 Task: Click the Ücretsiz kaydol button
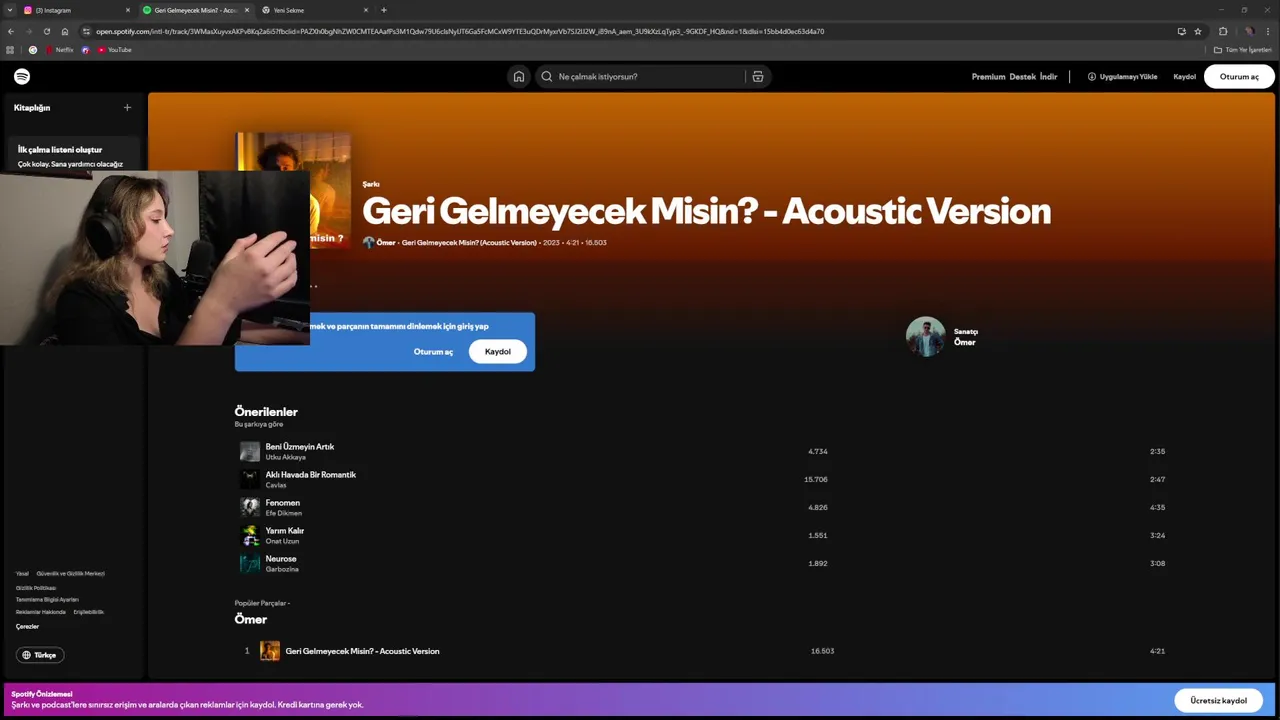click(1219, 700)
